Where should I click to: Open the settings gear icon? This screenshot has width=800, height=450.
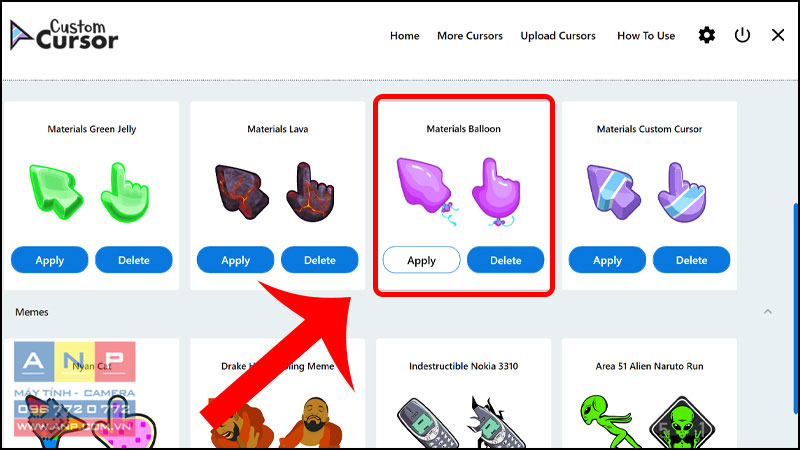pos(707,35)
